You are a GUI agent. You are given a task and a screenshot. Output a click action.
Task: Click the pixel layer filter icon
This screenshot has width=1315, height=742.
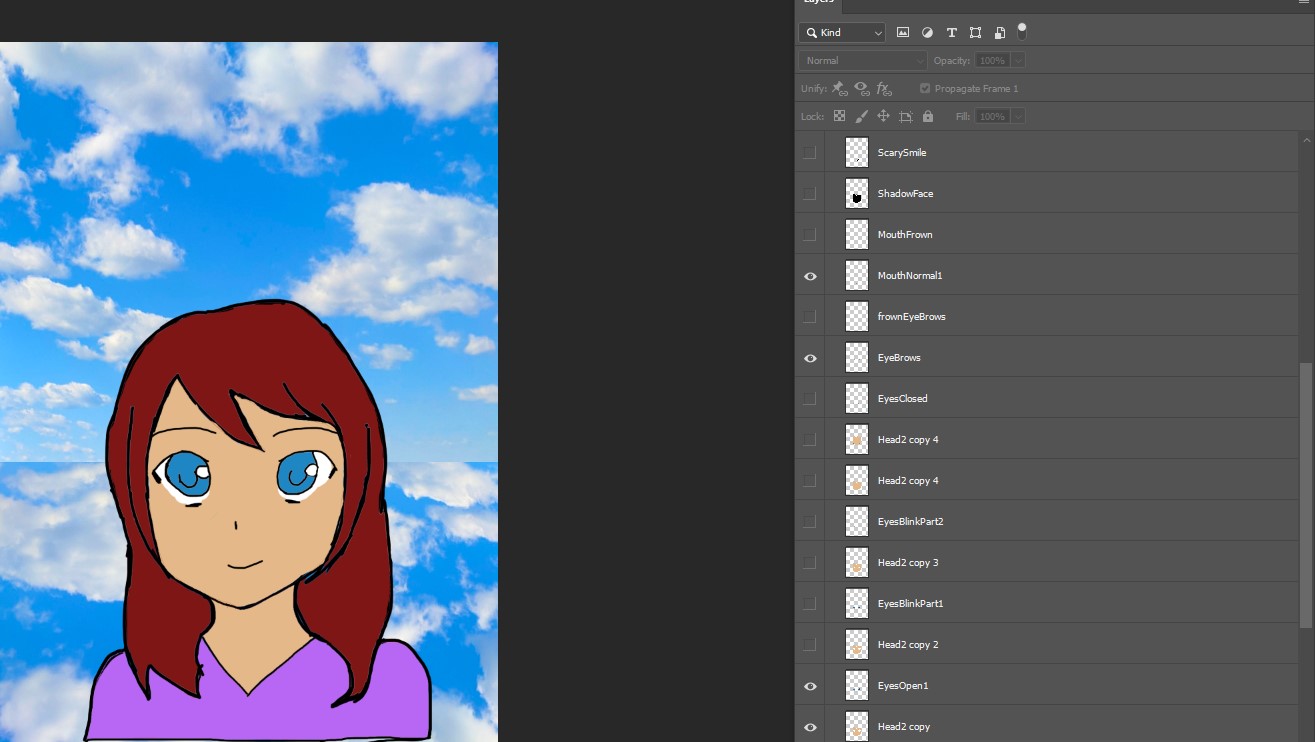[903, 33]
